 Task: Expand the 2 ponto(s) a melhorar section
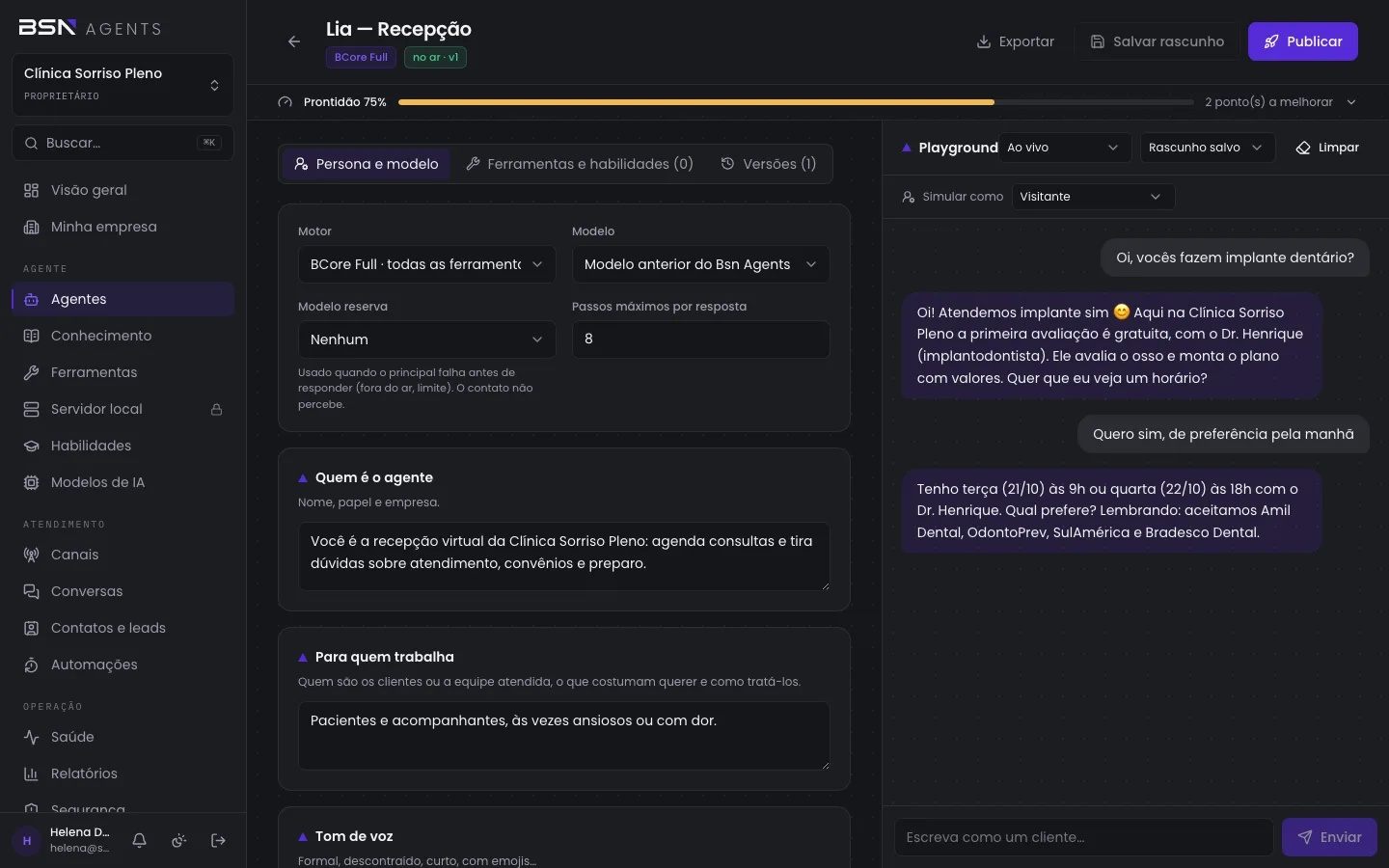coord(1281,102)
